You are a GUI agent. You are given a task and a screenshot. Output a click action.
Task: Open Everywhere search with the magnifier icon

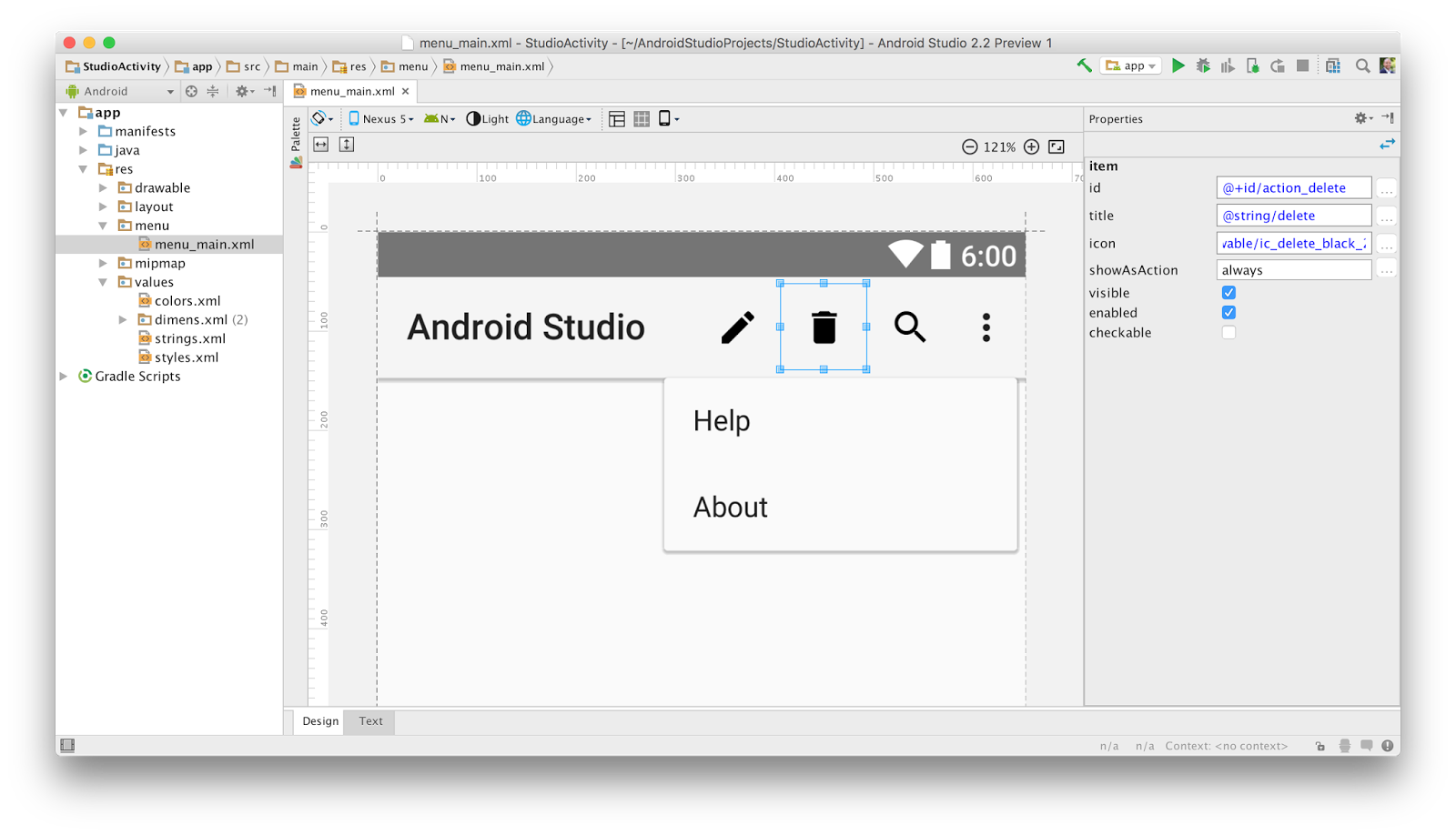[x=1363, y=65]
